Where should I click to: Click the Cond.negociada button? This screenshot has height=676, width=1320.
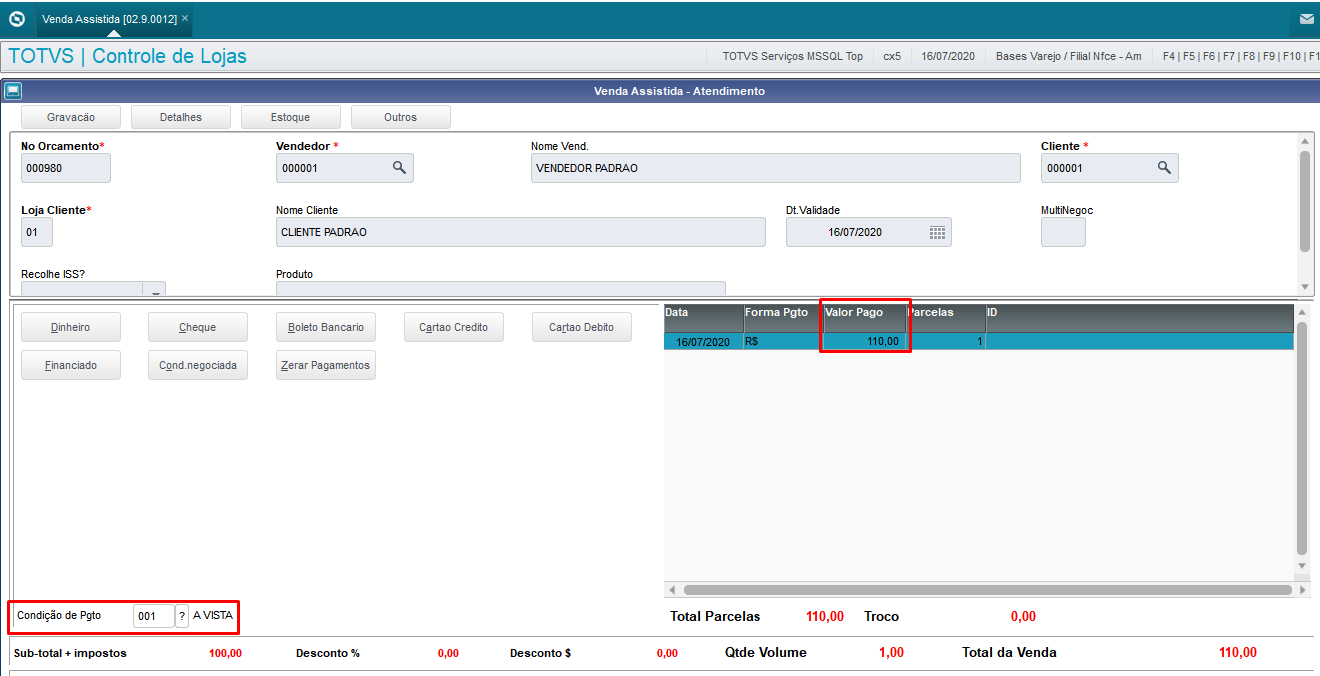(198, 365)
